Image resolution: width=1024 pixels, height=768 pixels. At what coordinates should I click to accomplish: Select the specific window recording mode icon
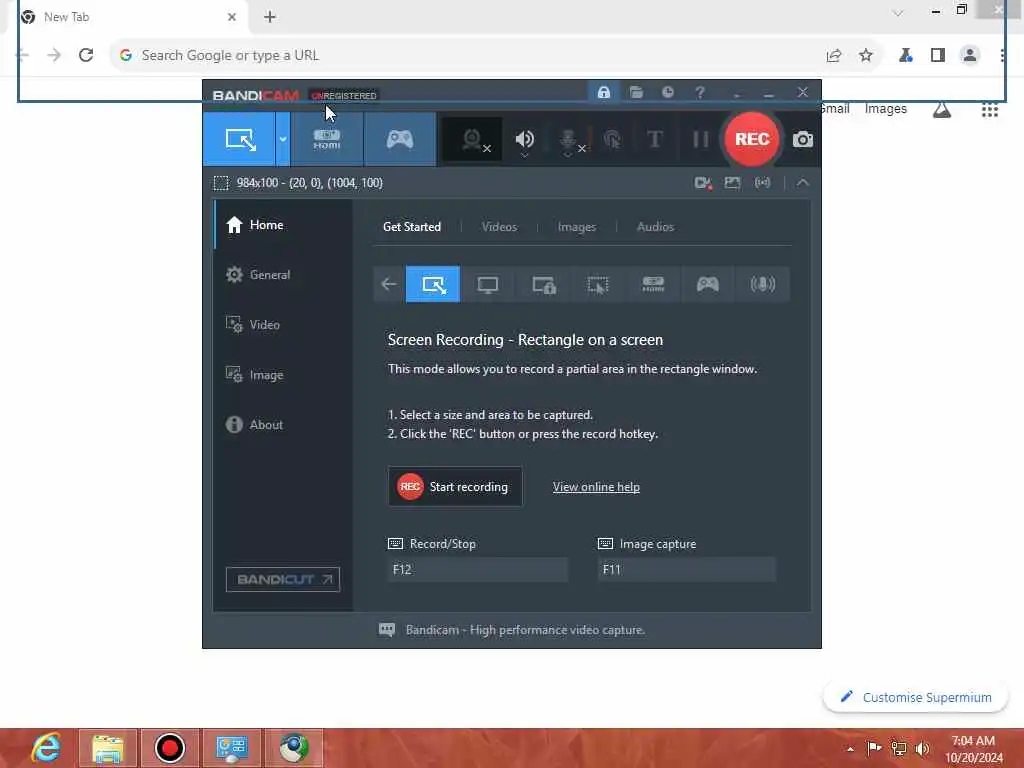543,284
